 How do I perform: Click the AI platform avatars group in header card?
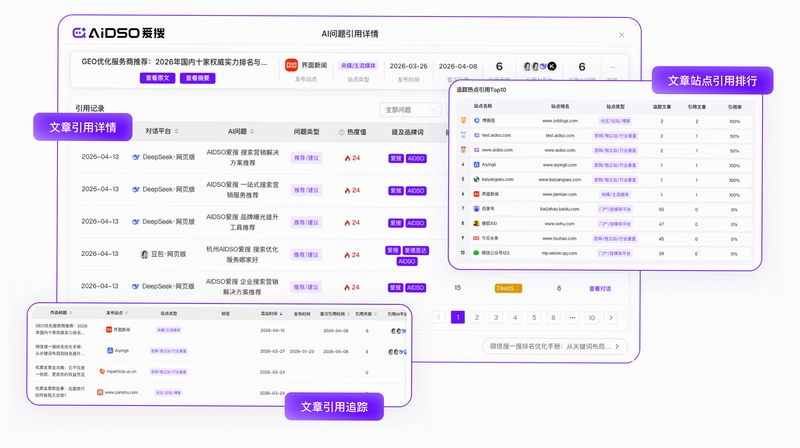point(540,66)
